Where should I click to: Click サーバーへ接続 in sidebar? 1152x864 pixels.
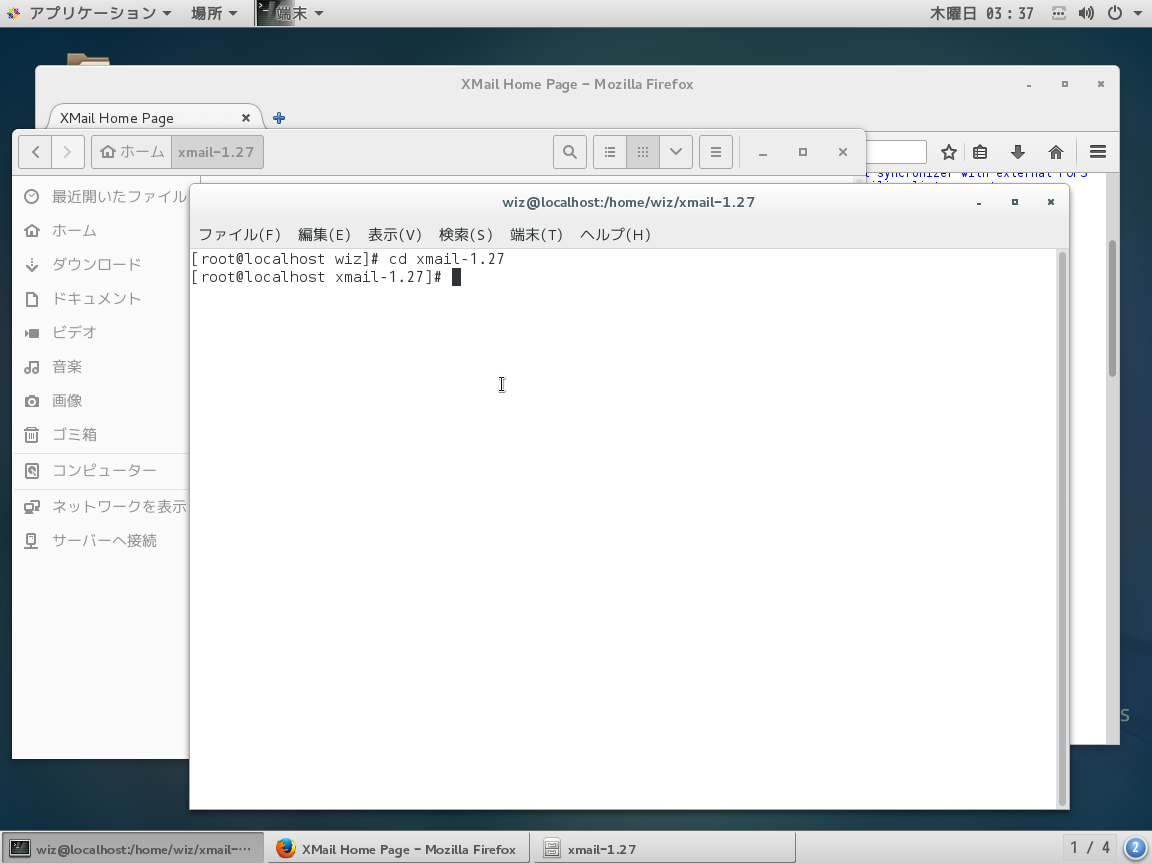tap(101, 541)
